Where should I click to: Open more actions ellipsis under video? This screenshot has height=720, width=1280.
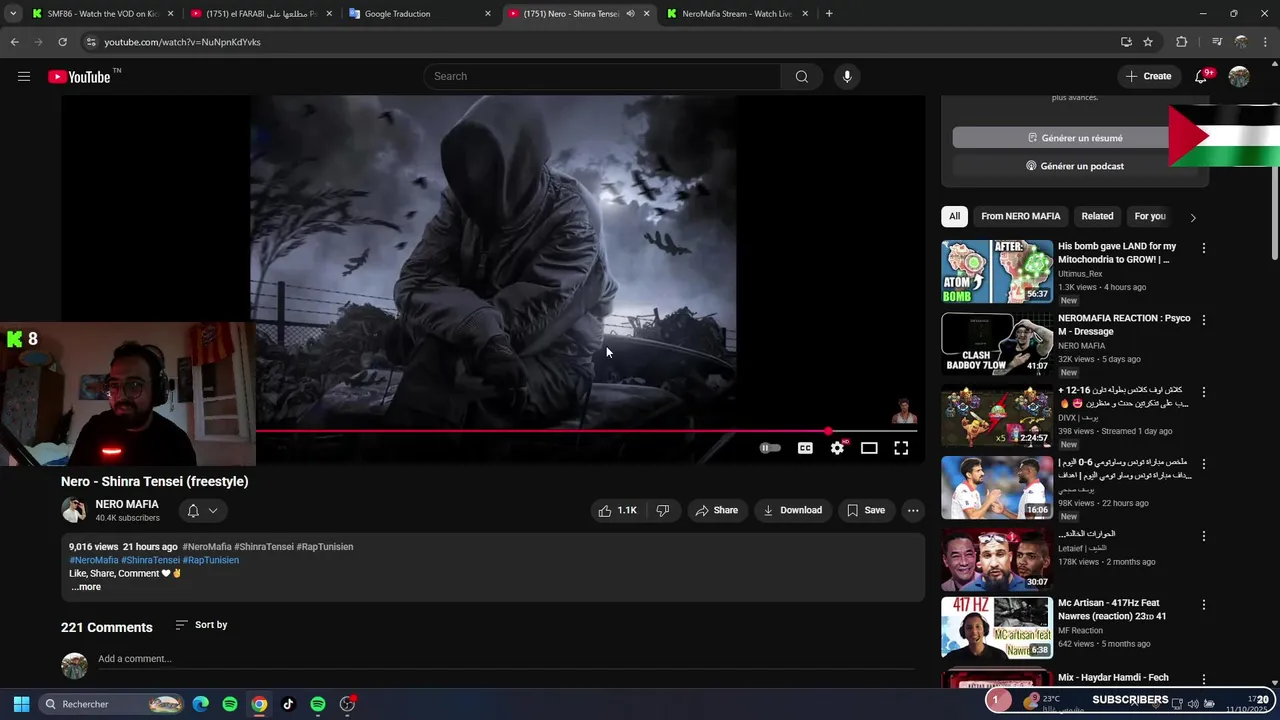(913, 510)
